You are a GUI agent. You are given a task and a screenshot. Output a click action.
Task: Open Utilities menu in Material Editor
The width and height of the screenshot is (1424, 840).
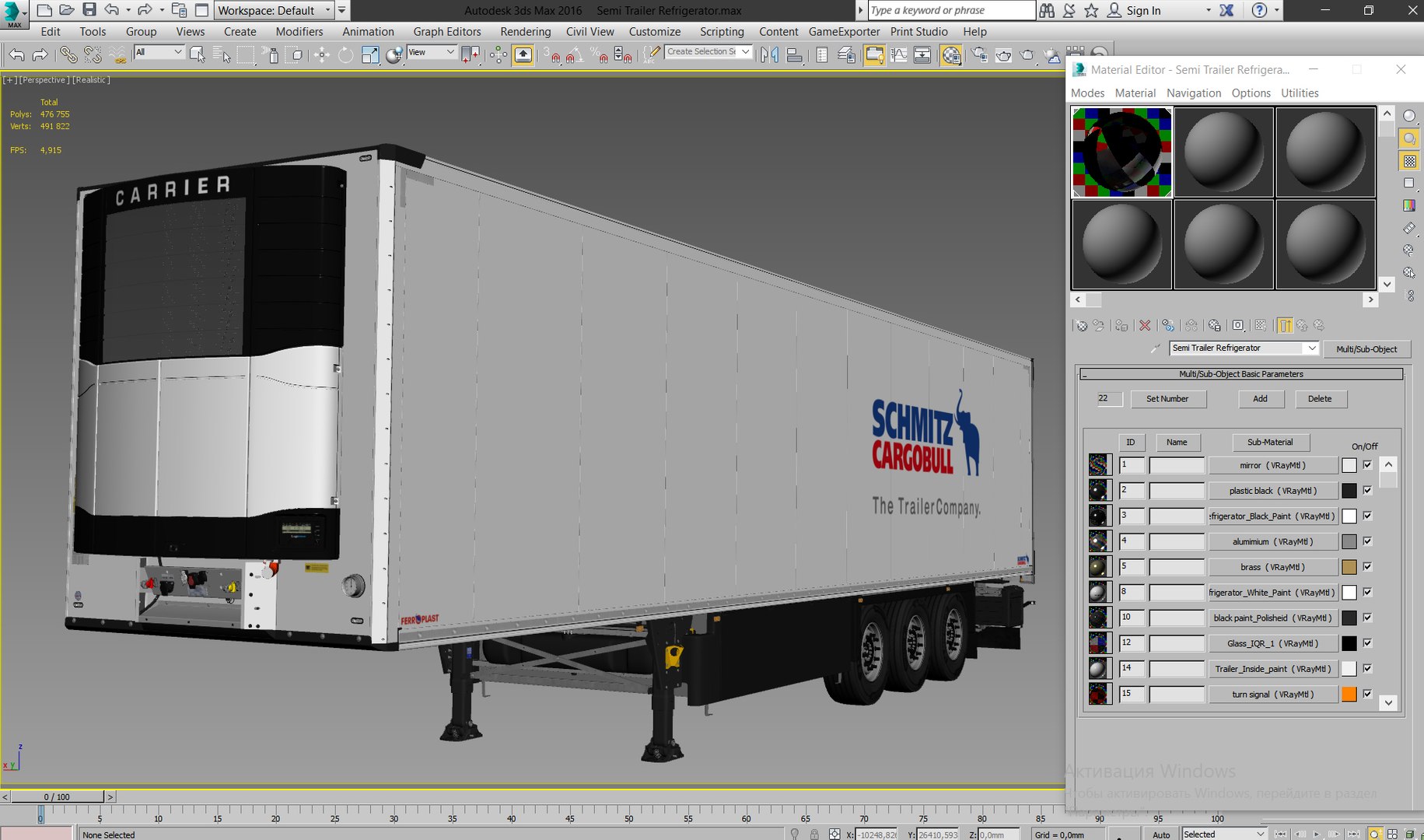tap(1300, 93)
